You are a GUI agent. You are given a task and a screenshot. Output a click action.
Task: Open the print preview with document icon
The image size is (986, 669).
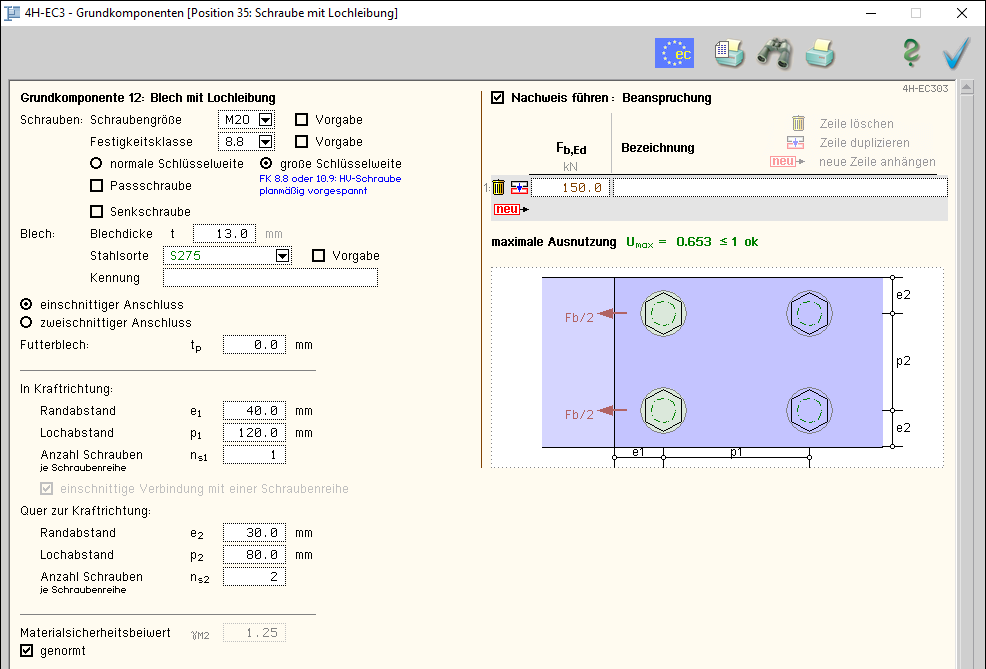(x=729, y=53)
